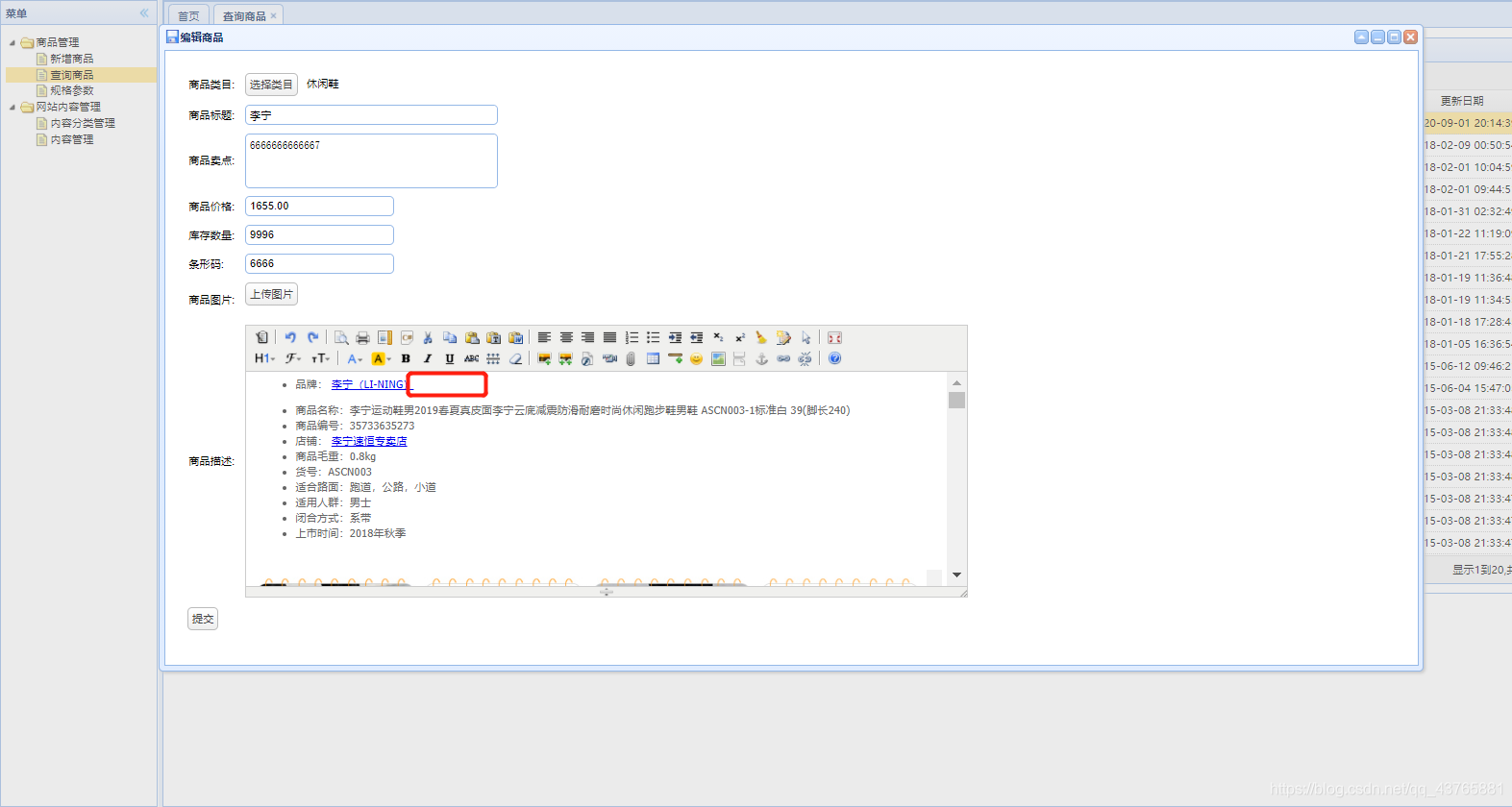Focus the 库存数量 input field
The height and width of the screenshot is (807, 1512).
pyautogui.click(x=319, y=234)
